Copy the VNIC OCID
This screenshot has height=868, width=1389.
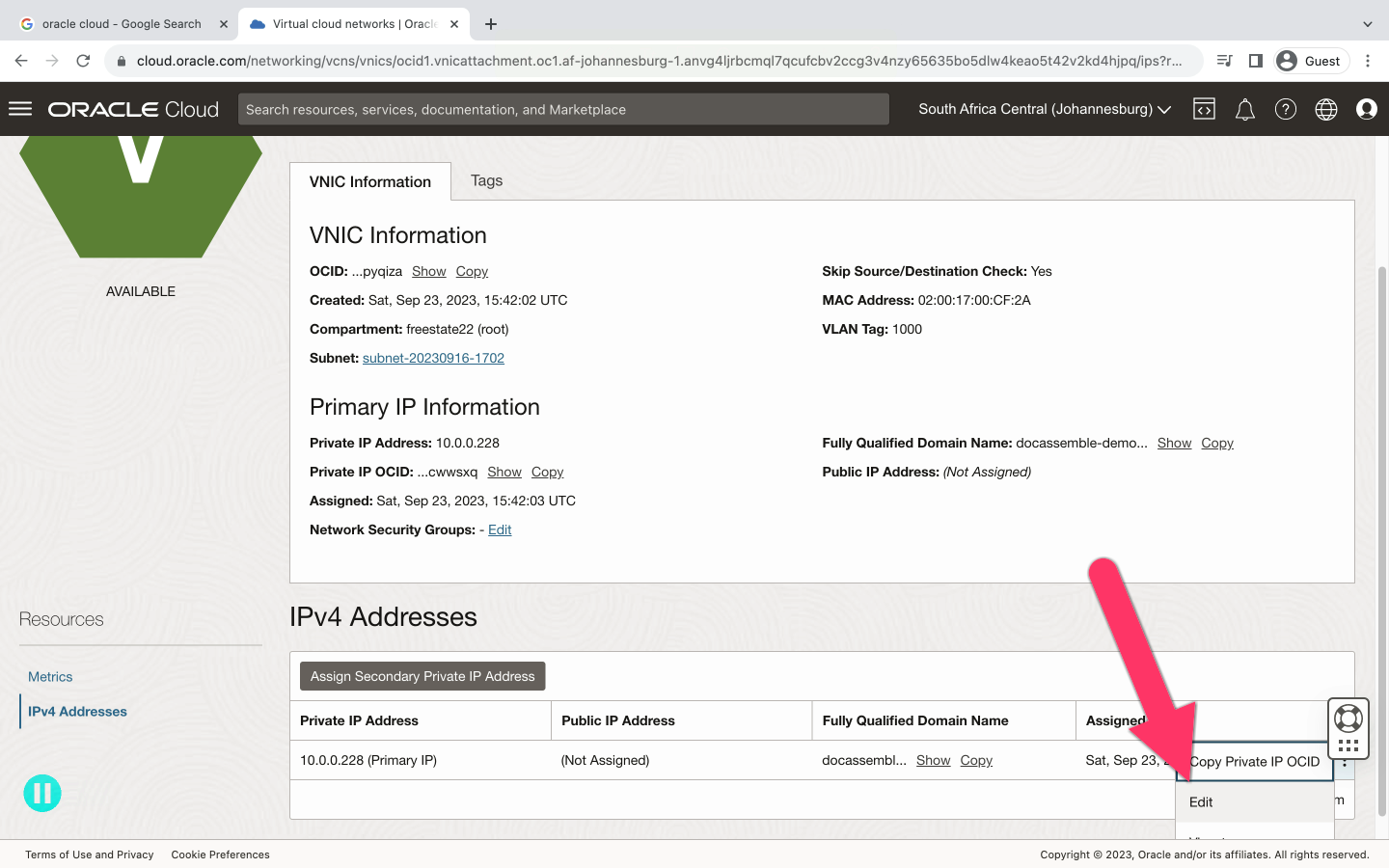point(472,272)
